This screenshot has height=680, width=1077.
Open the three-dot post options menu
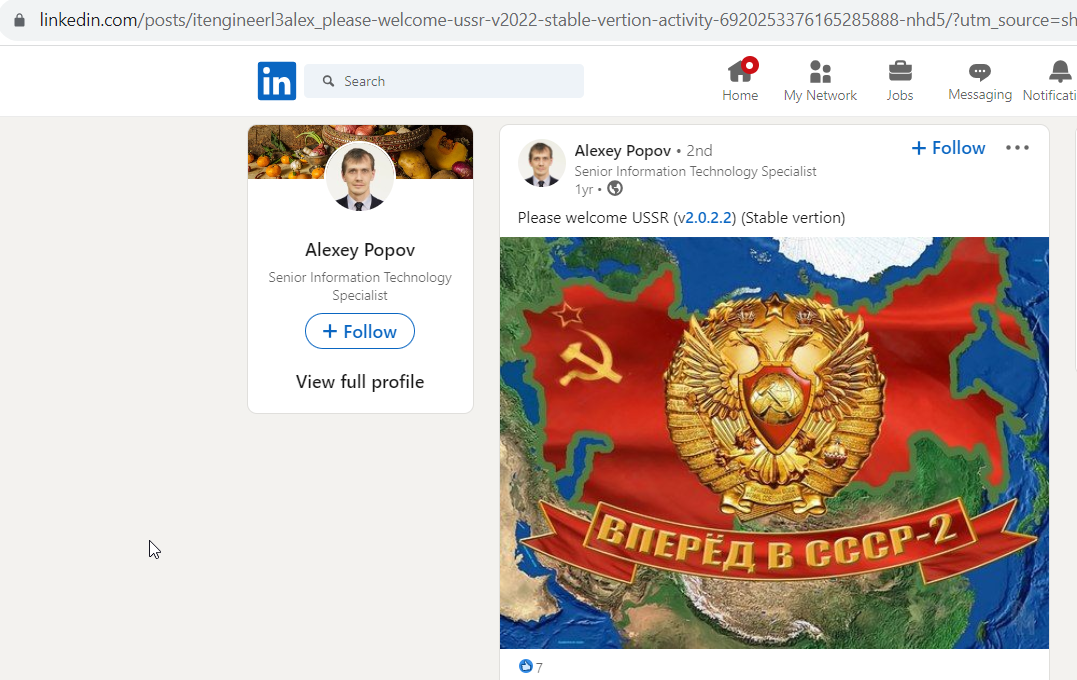1017,148
